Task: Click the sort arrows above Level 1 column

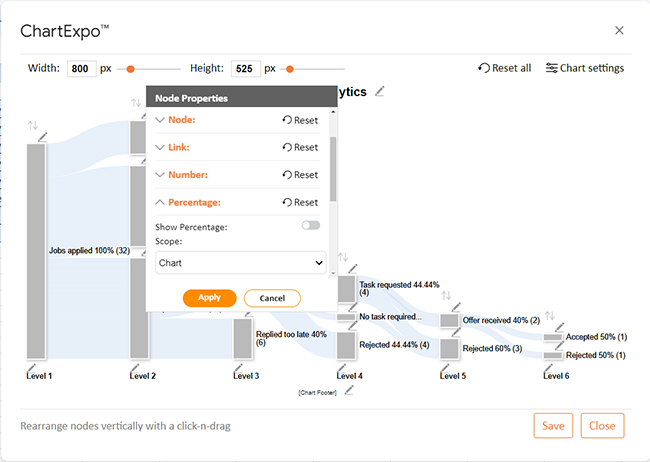Action: coord(33,125)
